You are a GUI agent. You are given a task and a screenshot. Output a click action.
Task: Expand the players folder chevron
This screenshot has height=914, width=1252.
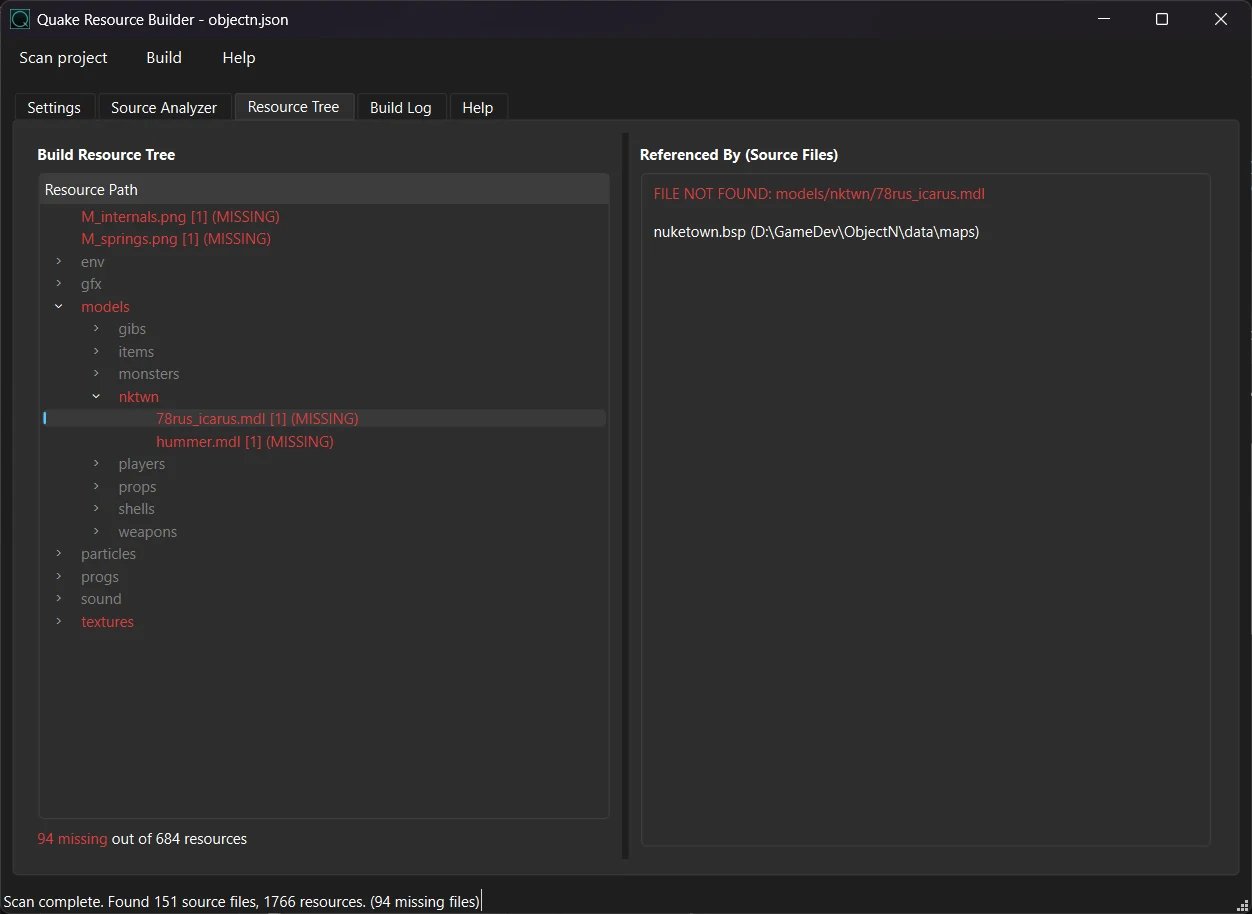coord(96,464)
